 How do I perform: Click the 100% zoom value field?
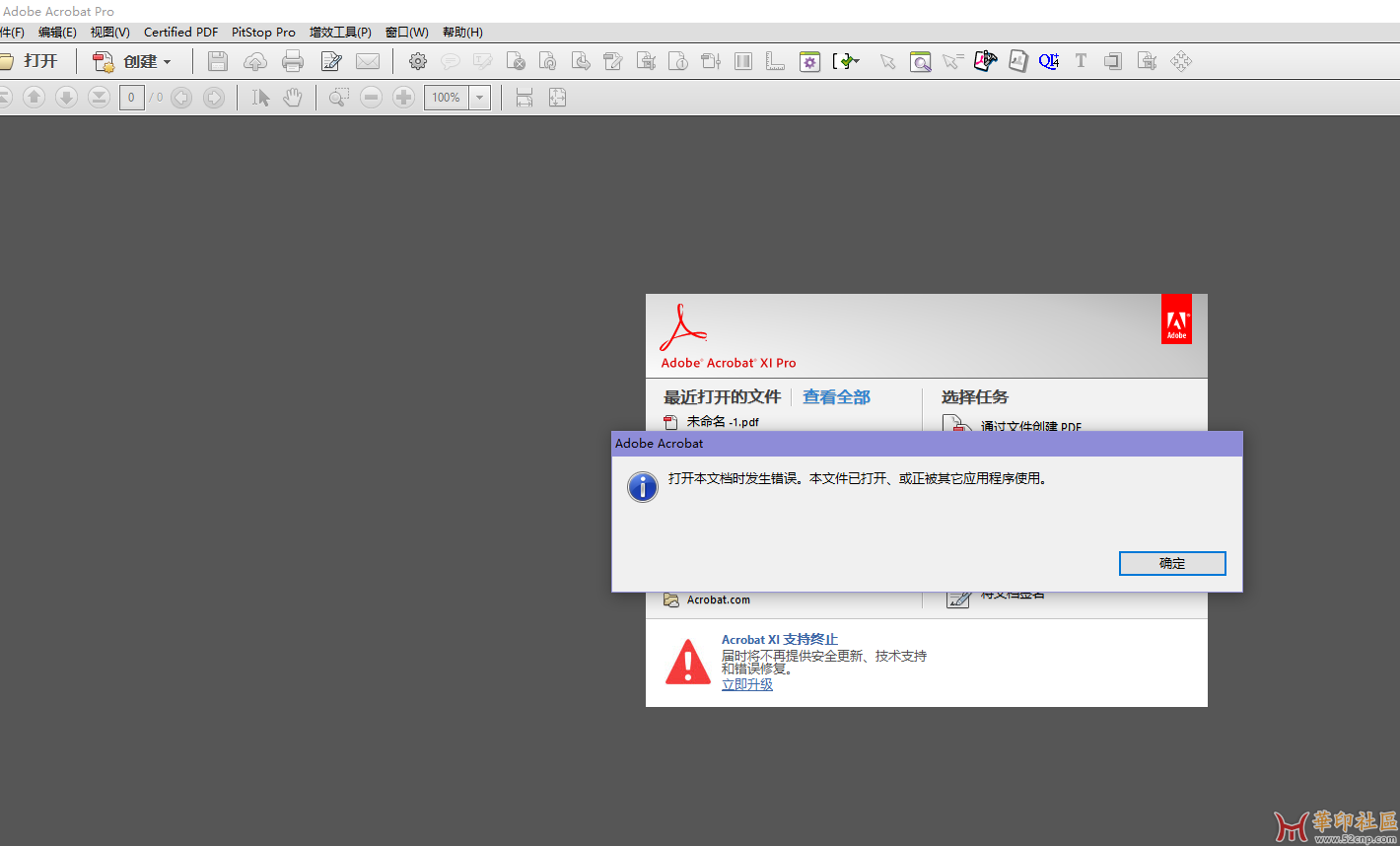click(447, 98)
